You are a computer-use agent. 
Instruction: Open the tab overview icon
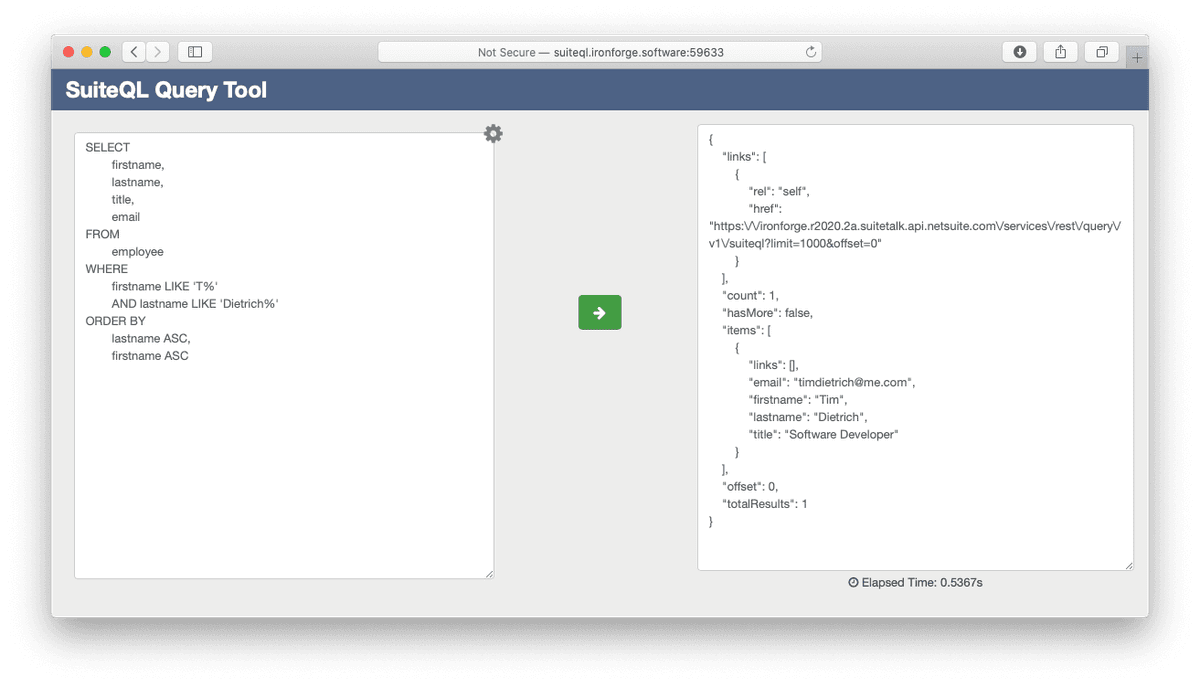1101,51
